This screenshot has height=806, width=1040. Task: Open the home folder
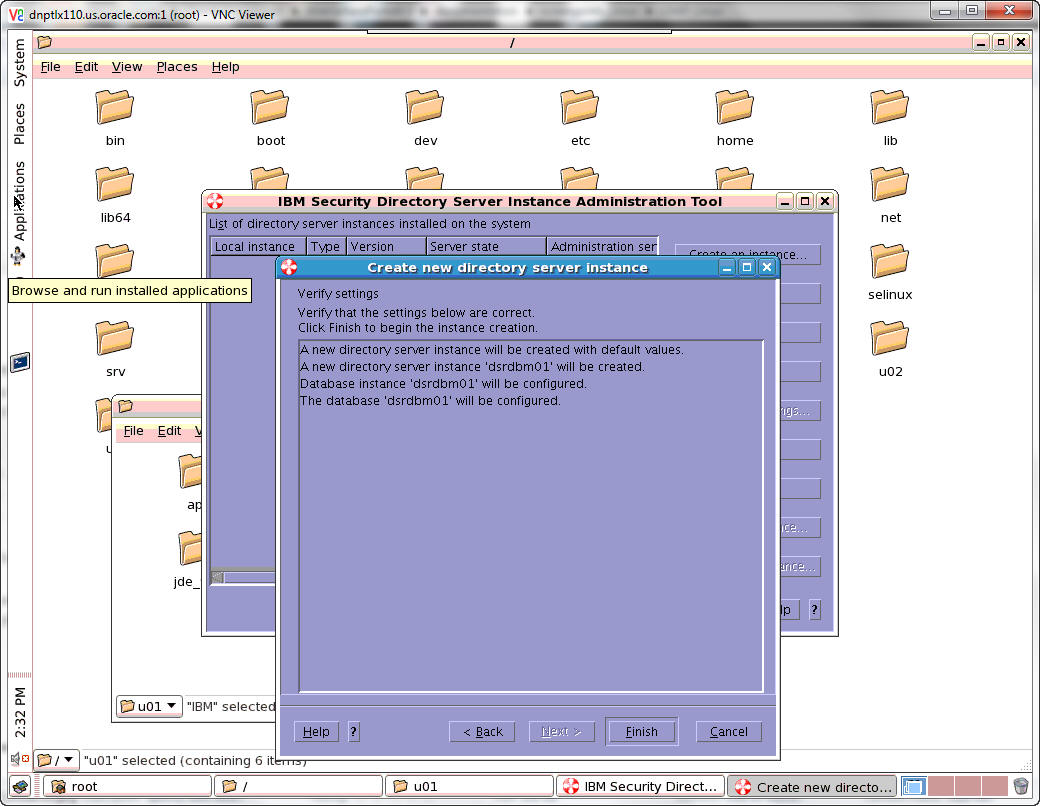tap(735, 107)
